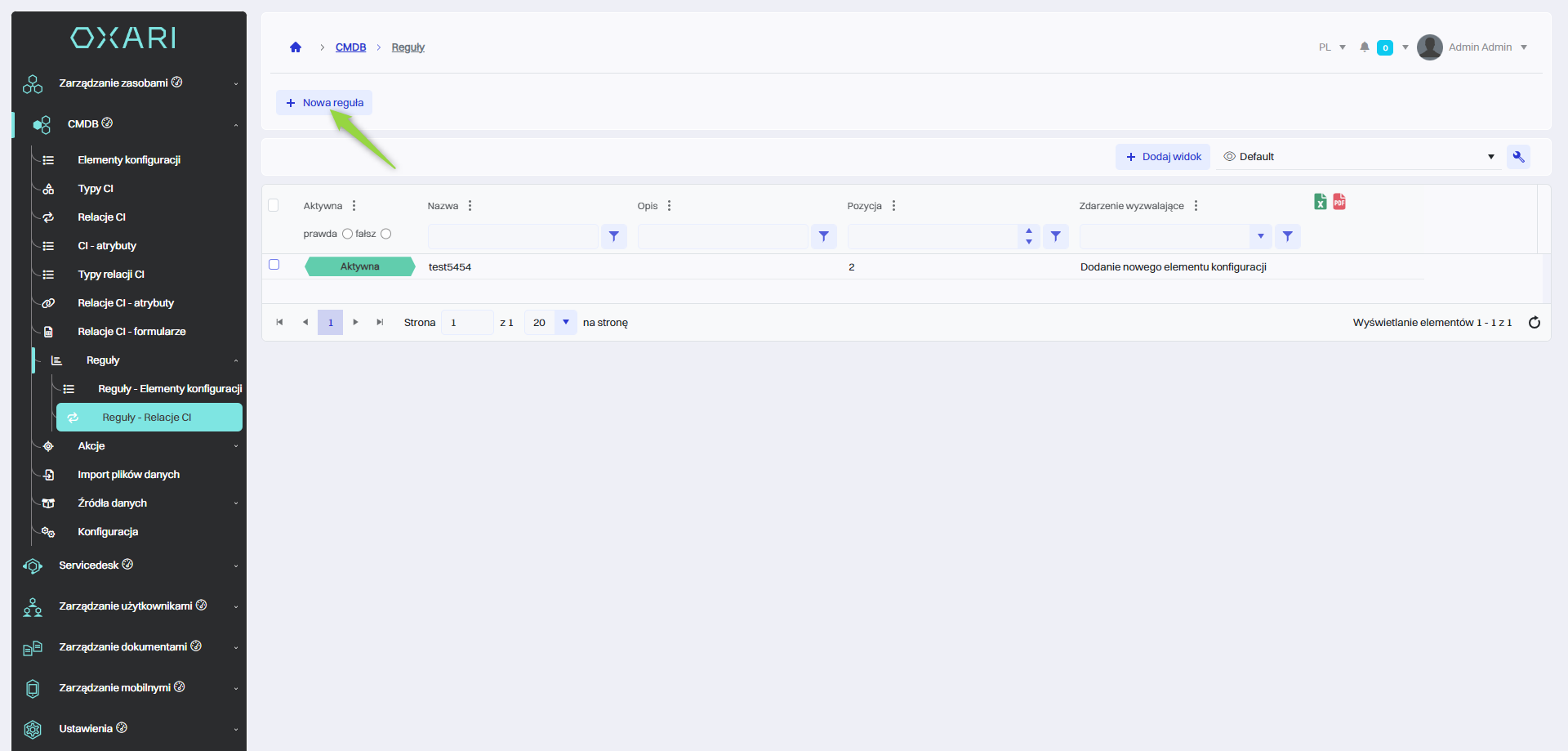The height and width of the screenshot is (751, 1568).
Task: Open Aktywna column options menu
Action: point(354,206)
